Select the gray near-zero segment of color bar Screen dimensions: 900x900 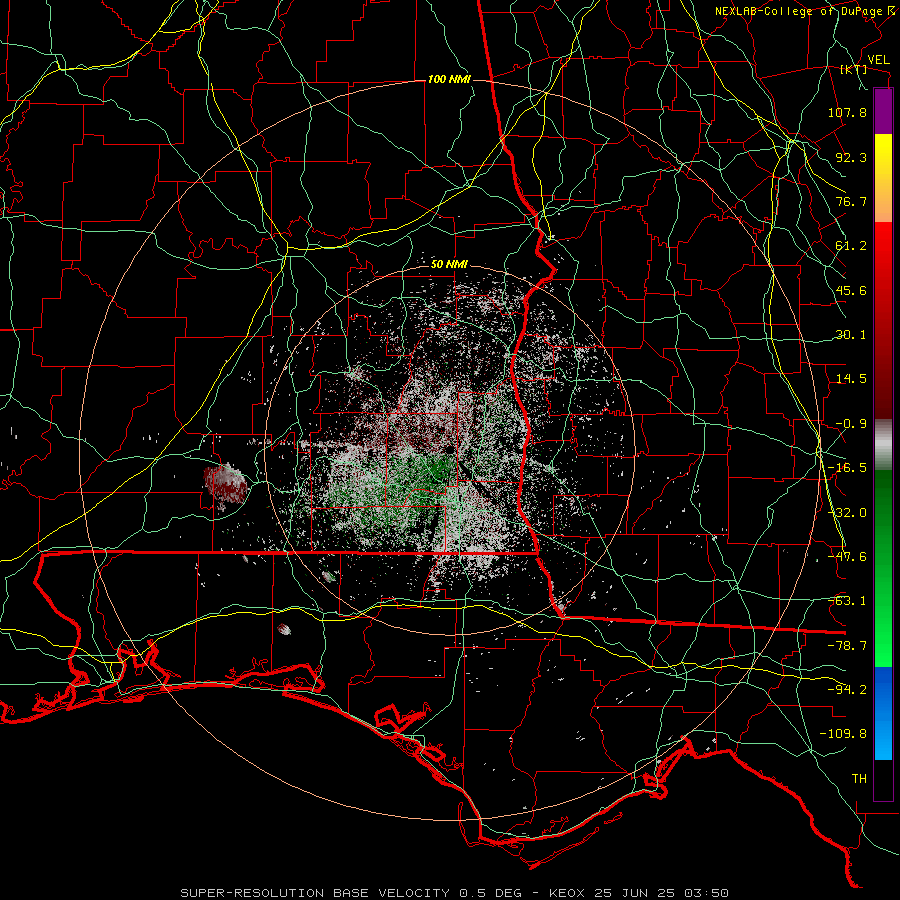883,445
